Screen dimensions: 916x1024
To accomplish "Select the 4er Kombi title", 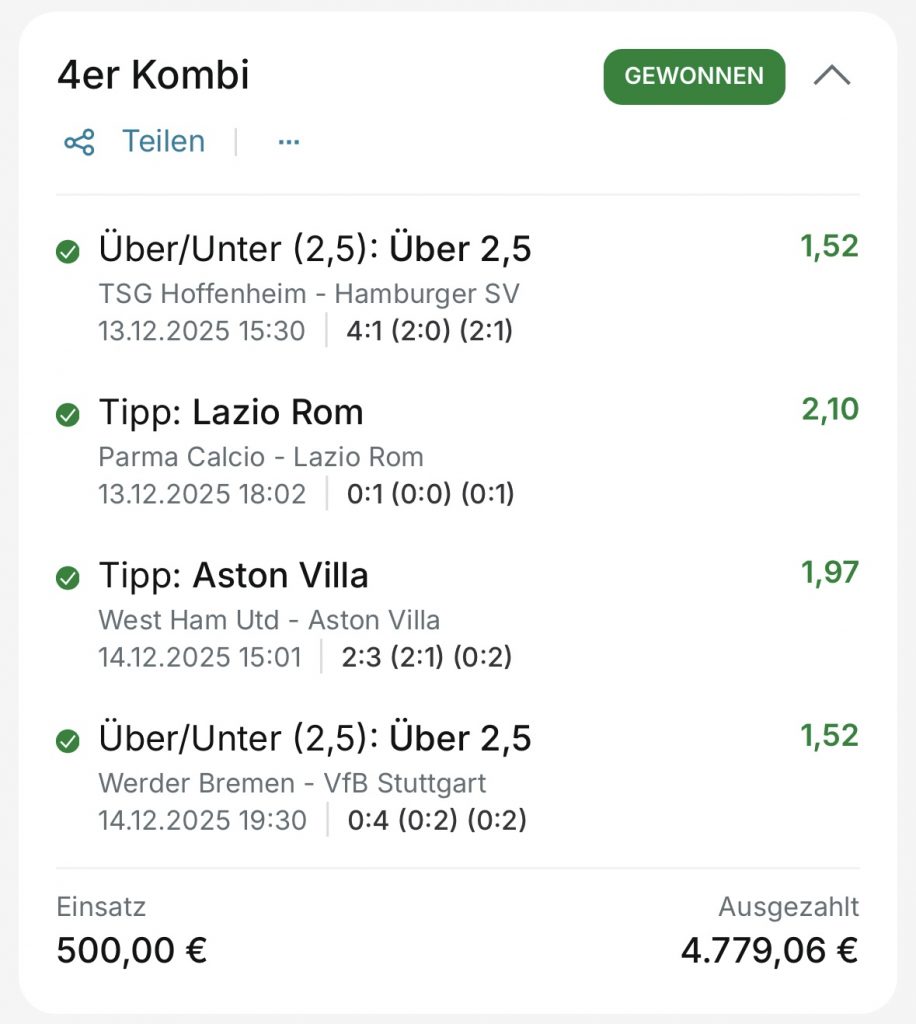I will (x=153, y=76).
